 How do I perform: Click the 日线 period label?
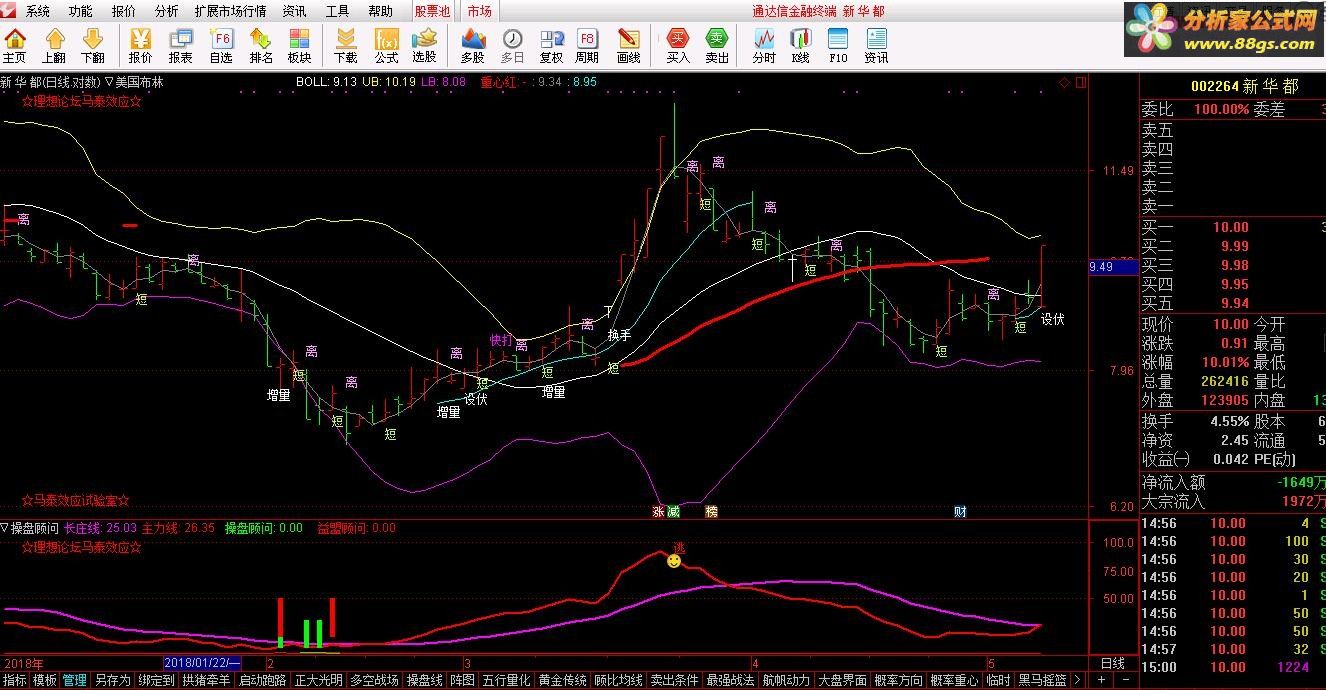coord(1113,663)
